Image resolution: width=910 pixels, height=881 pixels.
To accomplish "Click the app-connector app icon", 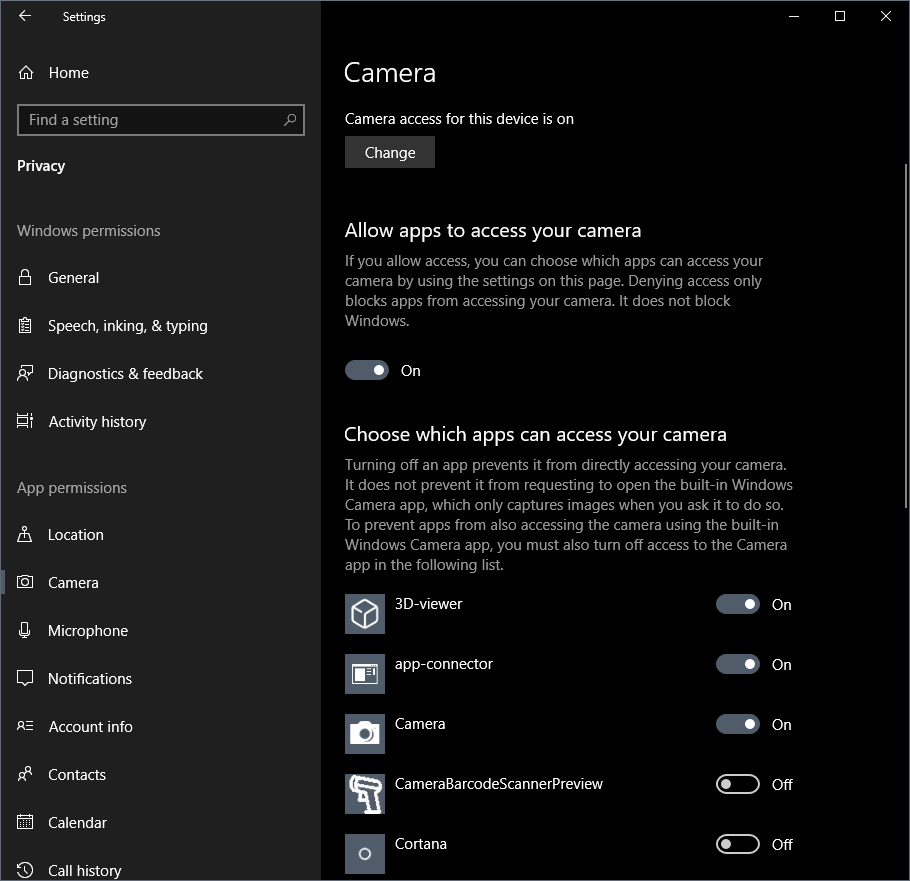I will [364, 674].
